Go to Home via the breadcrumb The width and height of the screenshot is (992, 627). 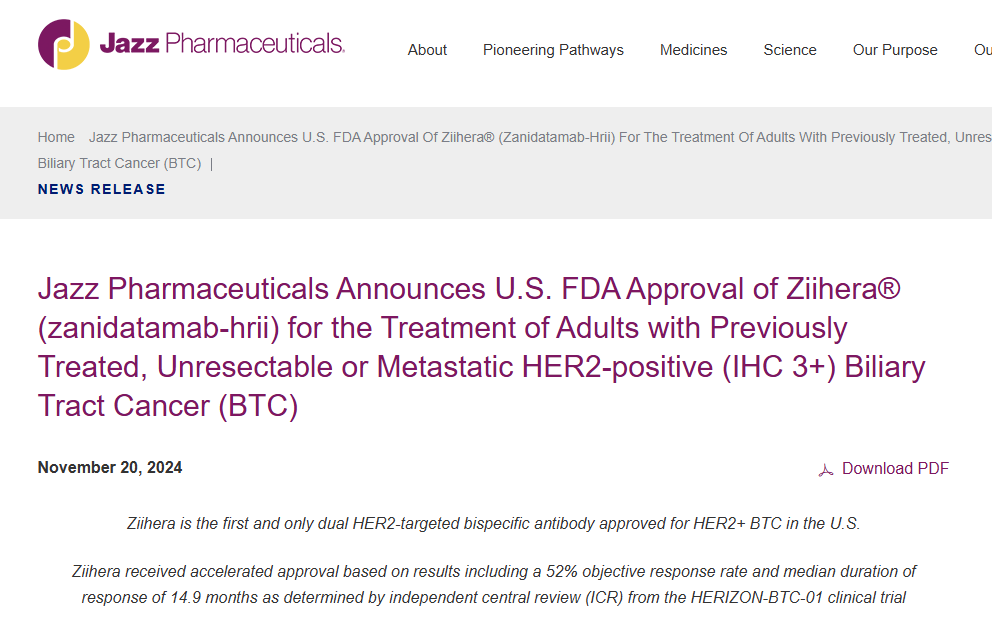coord(56,137)
